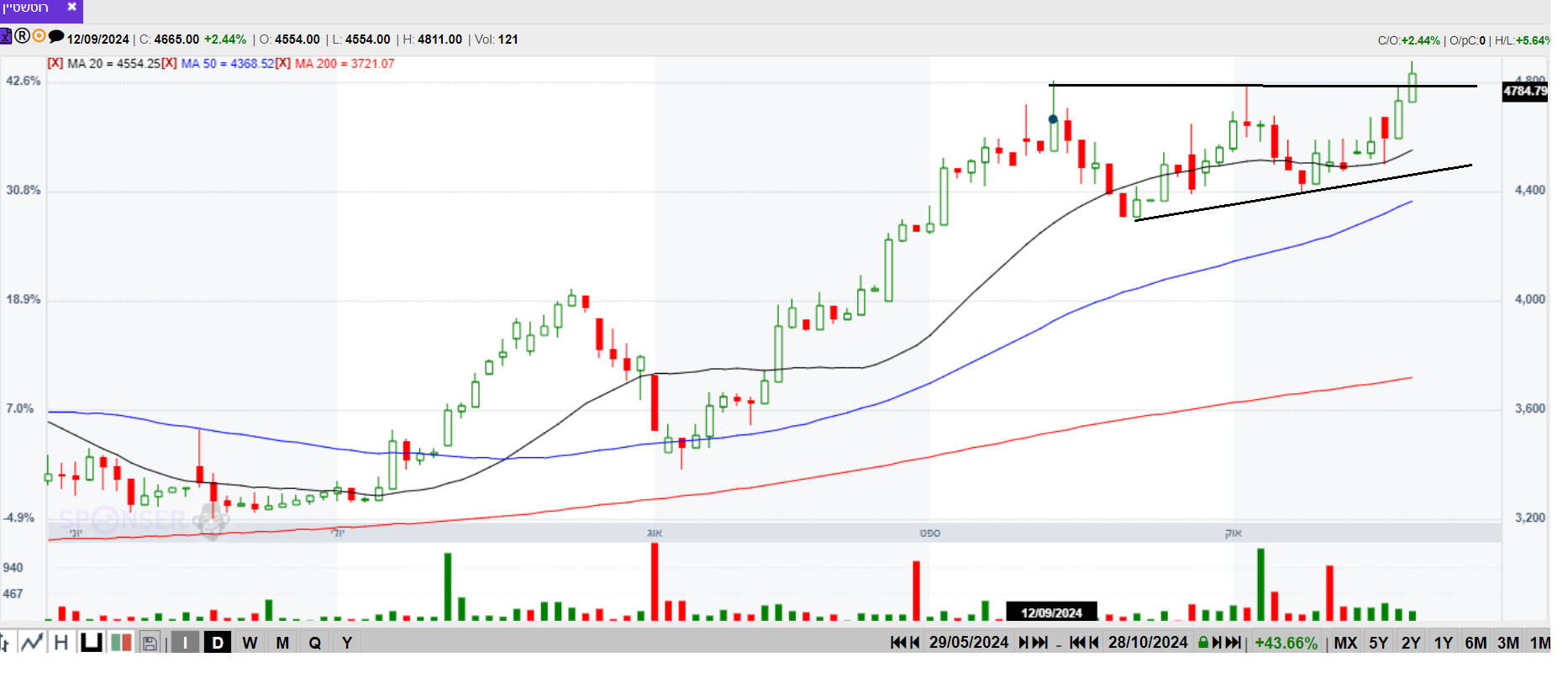This screenshot has width=1568, height=694.
Task: Remove the MA 200 indicator via [X]
Action: click(282, 63)
